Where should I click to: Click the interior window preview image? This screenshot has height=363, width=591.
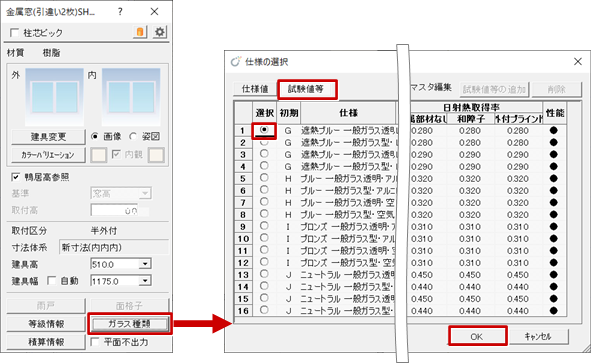[131, 97]
